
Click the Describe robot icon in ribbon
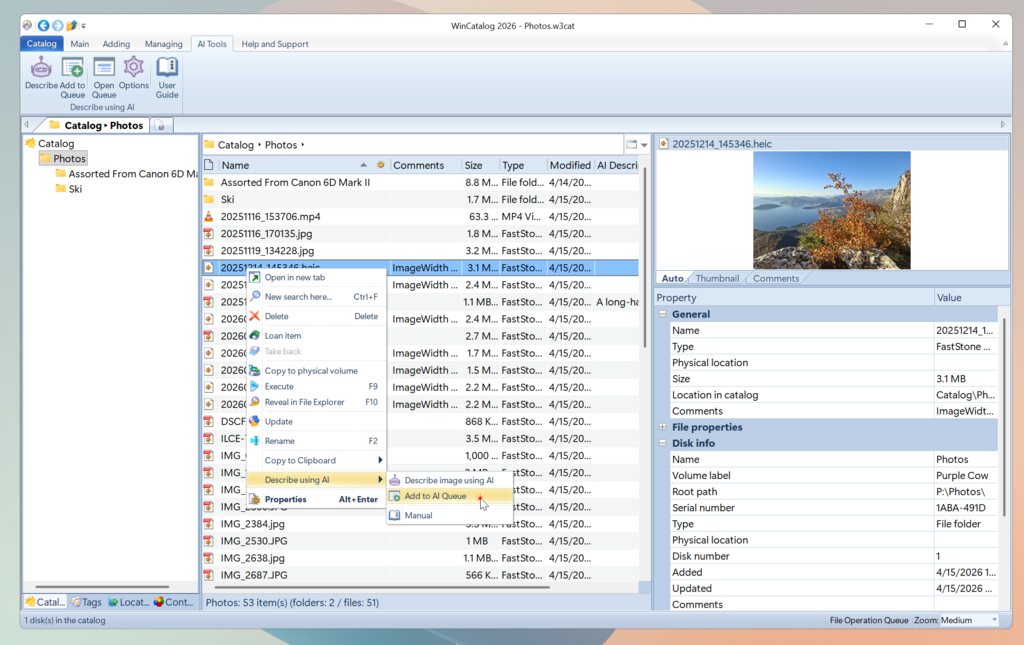[x=41, y=69]
